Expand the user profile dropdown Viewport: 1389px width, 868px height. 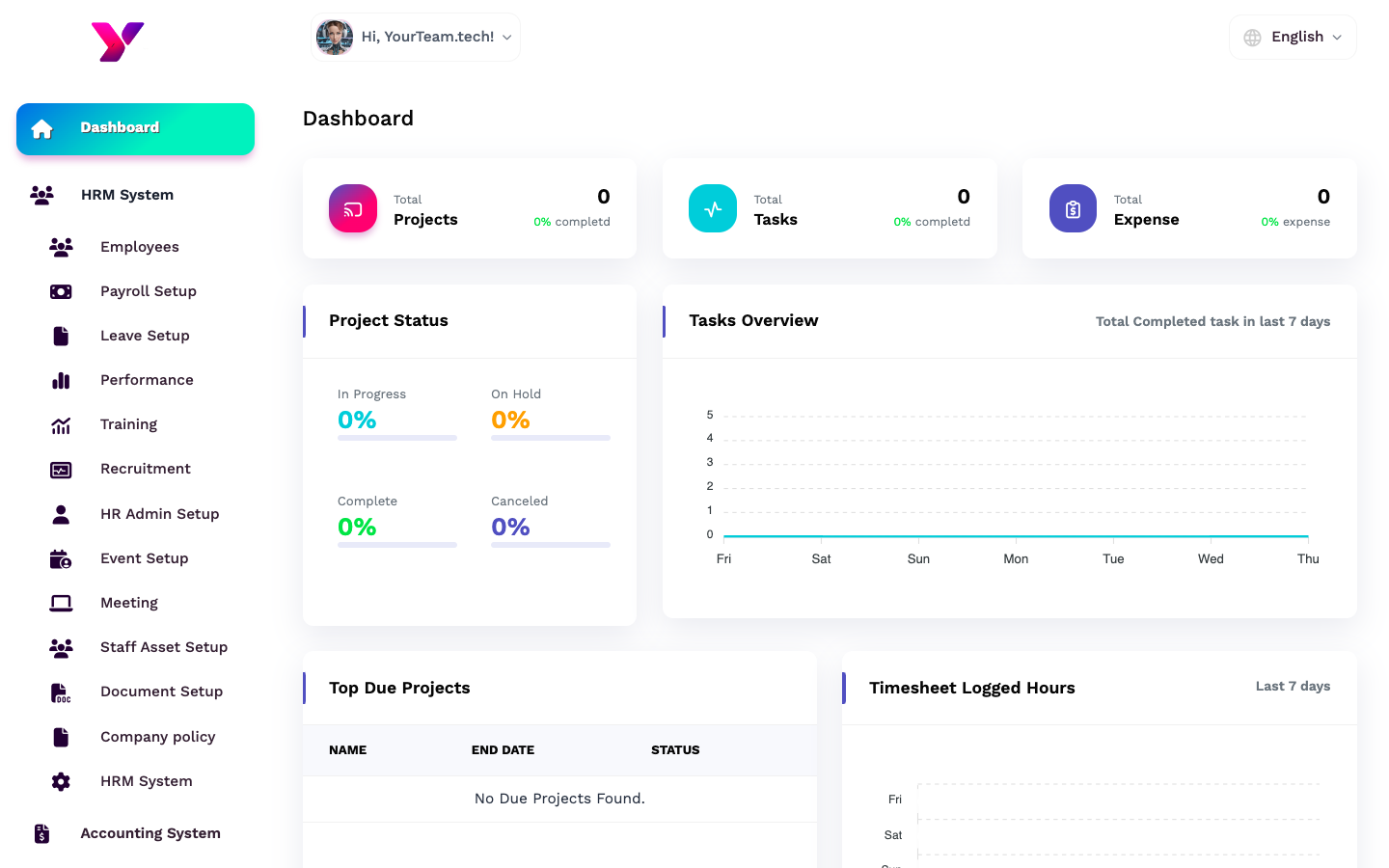pos(415,37)
